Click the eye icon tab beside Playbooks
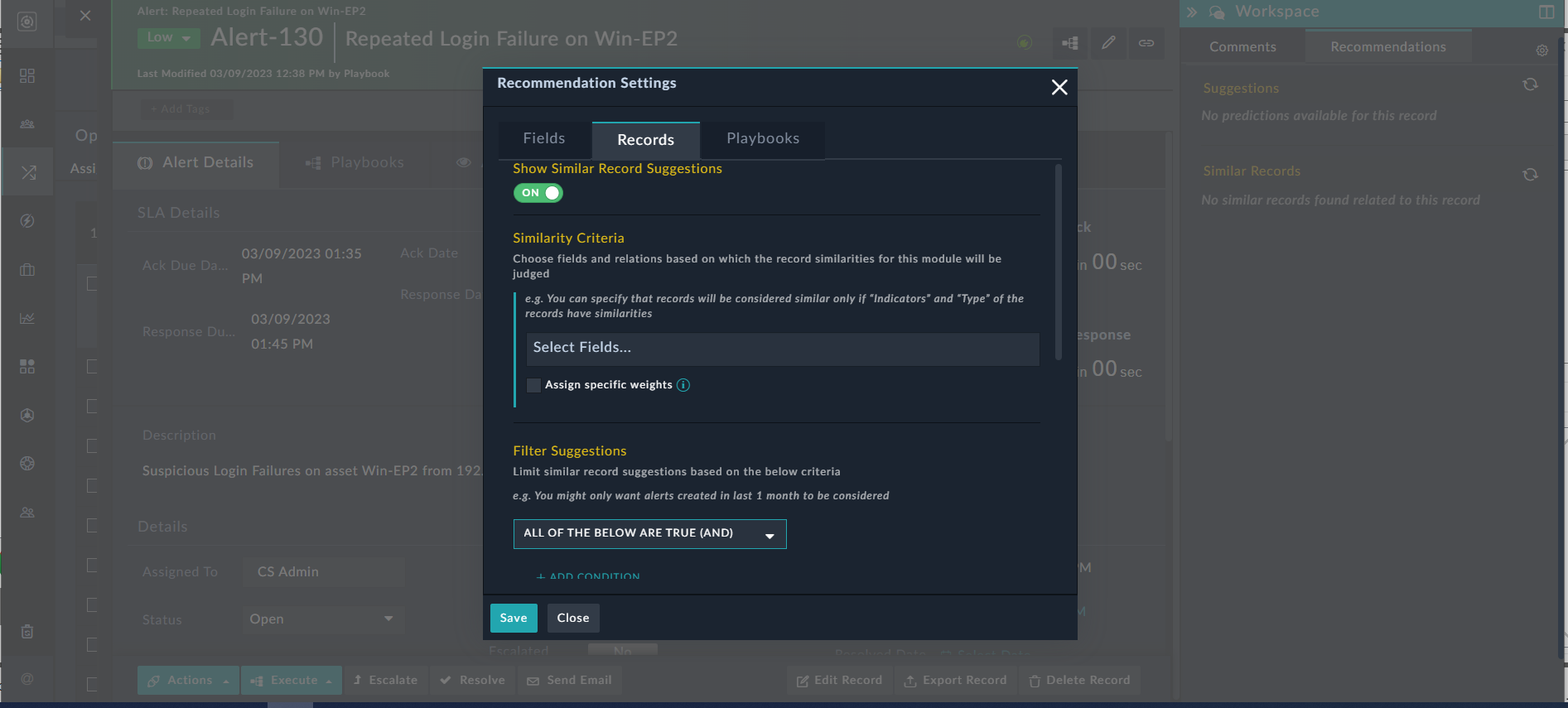The width and height of the screenshot is (1568, 708). coord(464,162)
